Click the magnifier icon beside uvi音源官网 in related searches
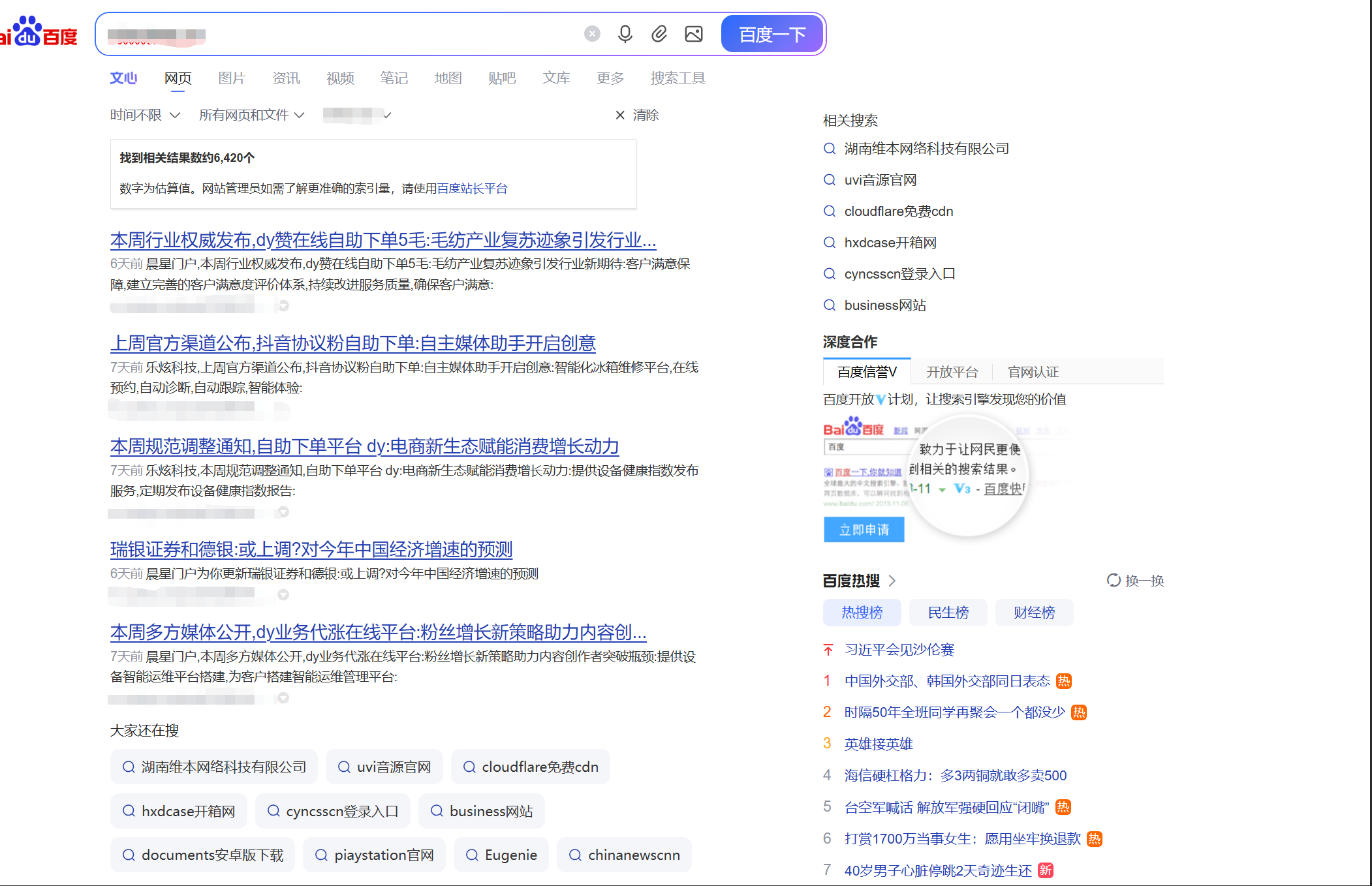The width and height of the screenshot is (1372, 886). coord(830,180)
